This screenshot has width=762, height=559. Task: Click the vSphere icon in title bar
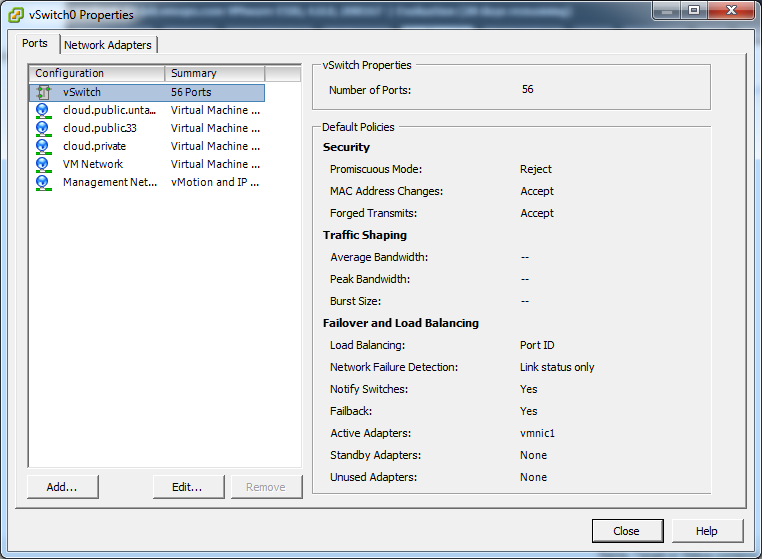click(x=16, y=15)
